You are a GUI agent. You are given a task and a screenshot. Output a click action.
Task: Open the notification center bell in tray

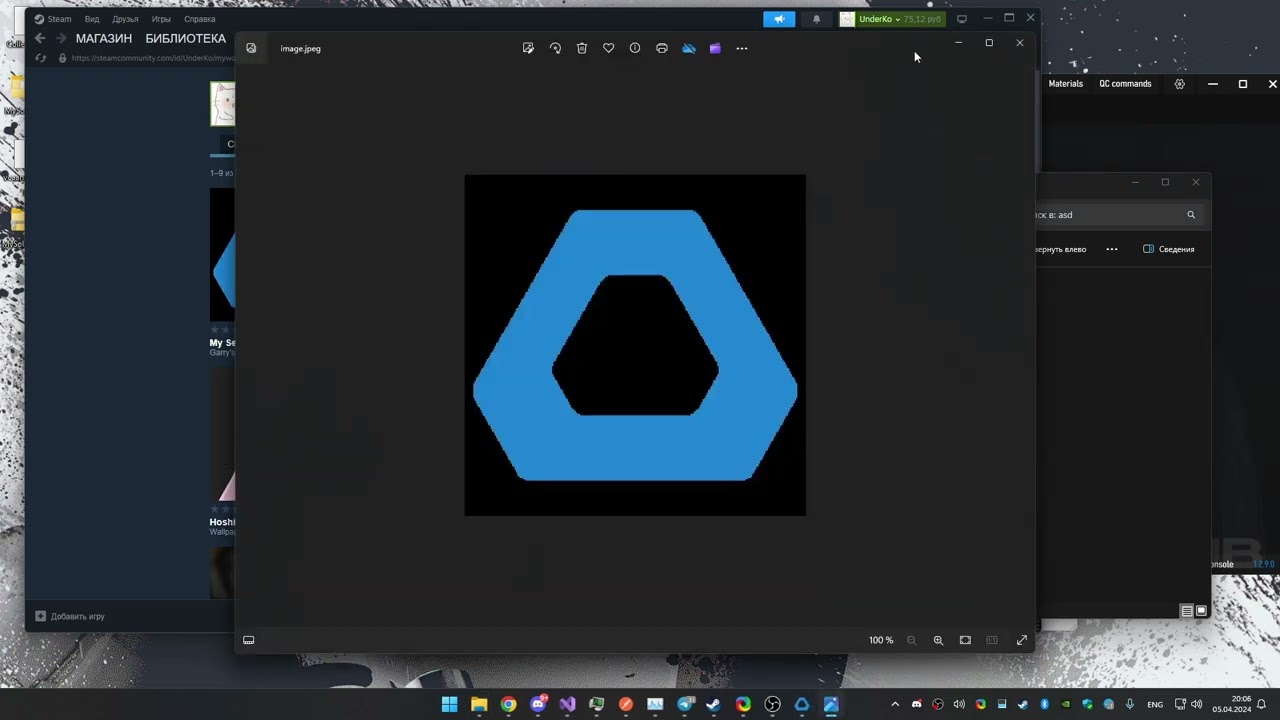click(1262, 704)
